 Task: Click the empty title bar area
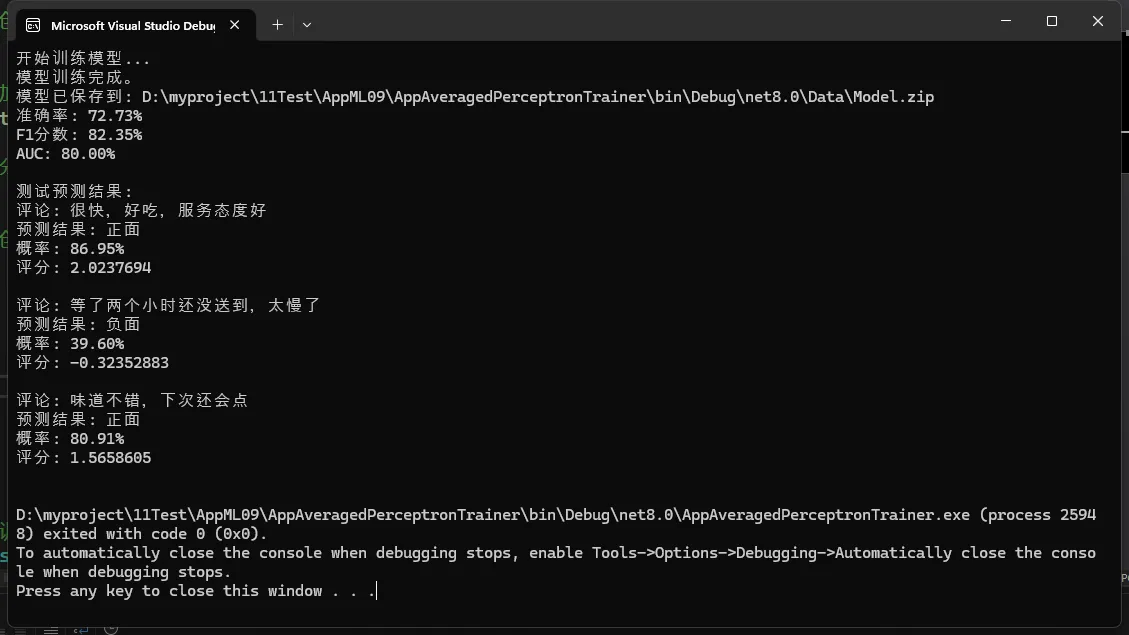pos(650,22)
